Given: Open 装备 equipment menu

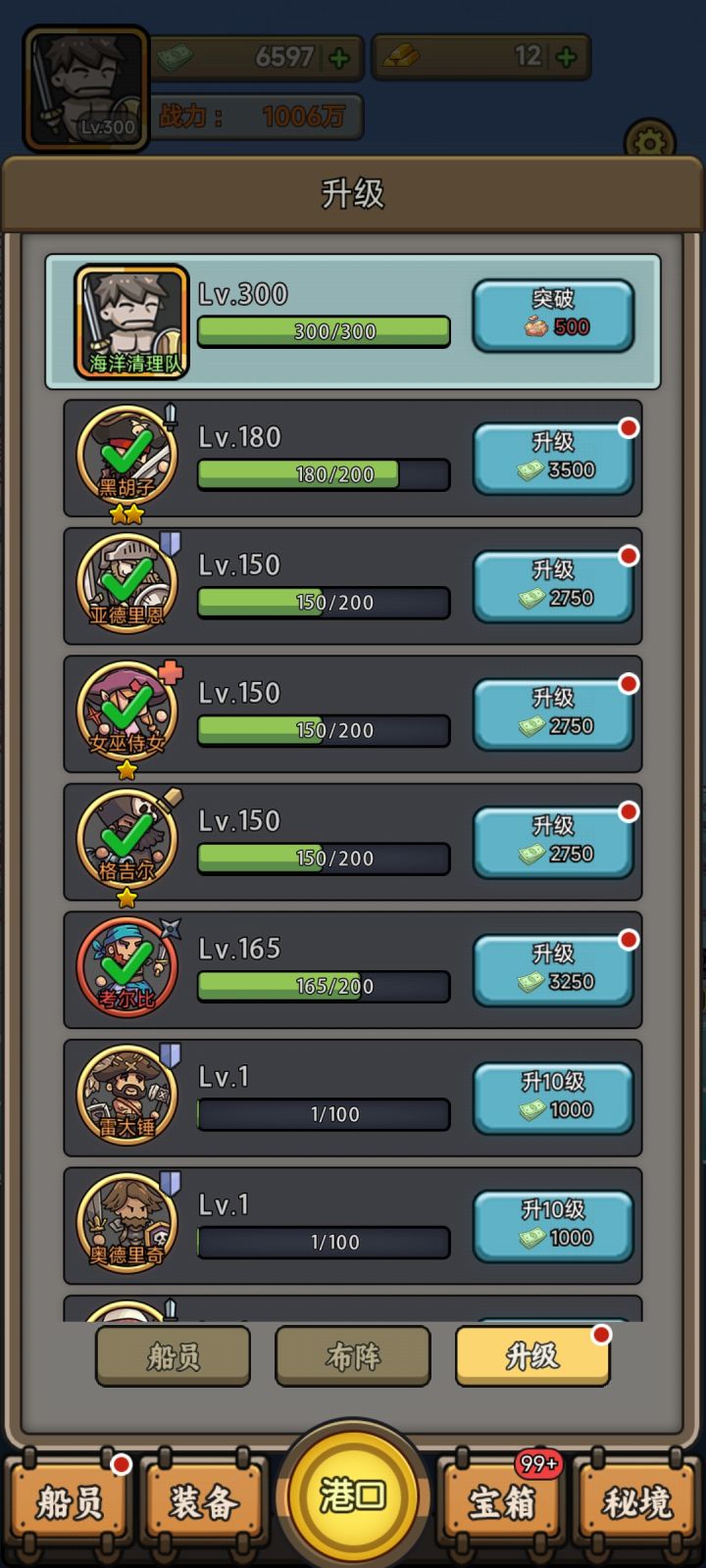Looking at the screenshot, I should tap(203, 1501).
